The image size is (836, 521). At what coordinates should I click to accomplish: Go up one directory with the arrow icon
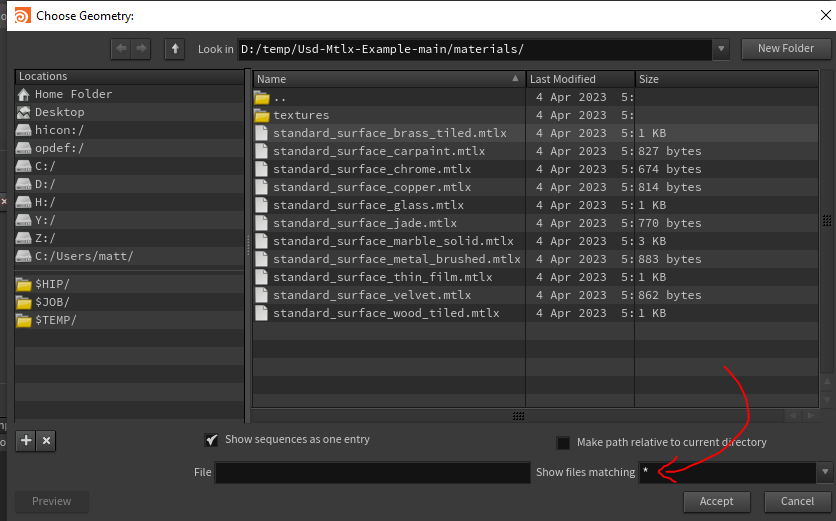tap(174, 49)
